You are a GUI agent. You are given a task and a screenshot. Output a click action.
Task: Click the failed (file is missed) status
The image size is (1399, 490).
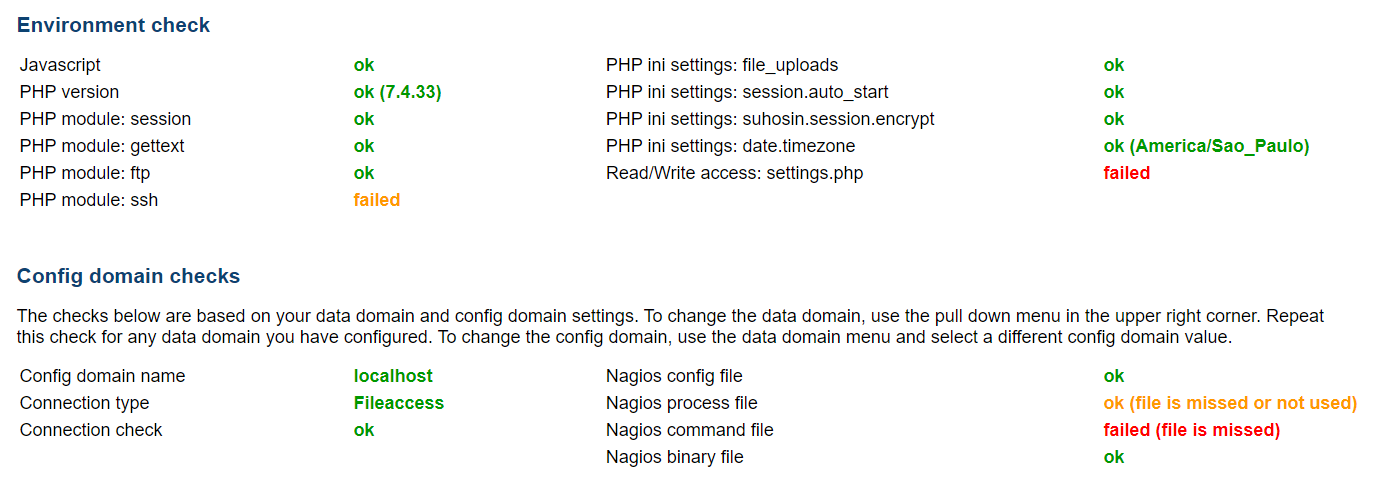pos(1191,430)
